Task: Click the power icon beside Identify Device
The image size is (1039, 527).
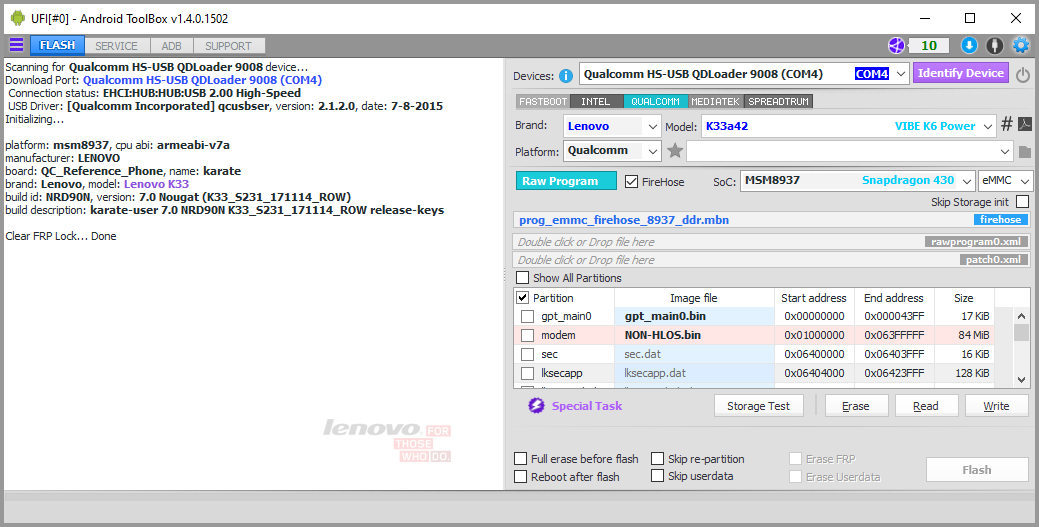Action: (1022, 75)
